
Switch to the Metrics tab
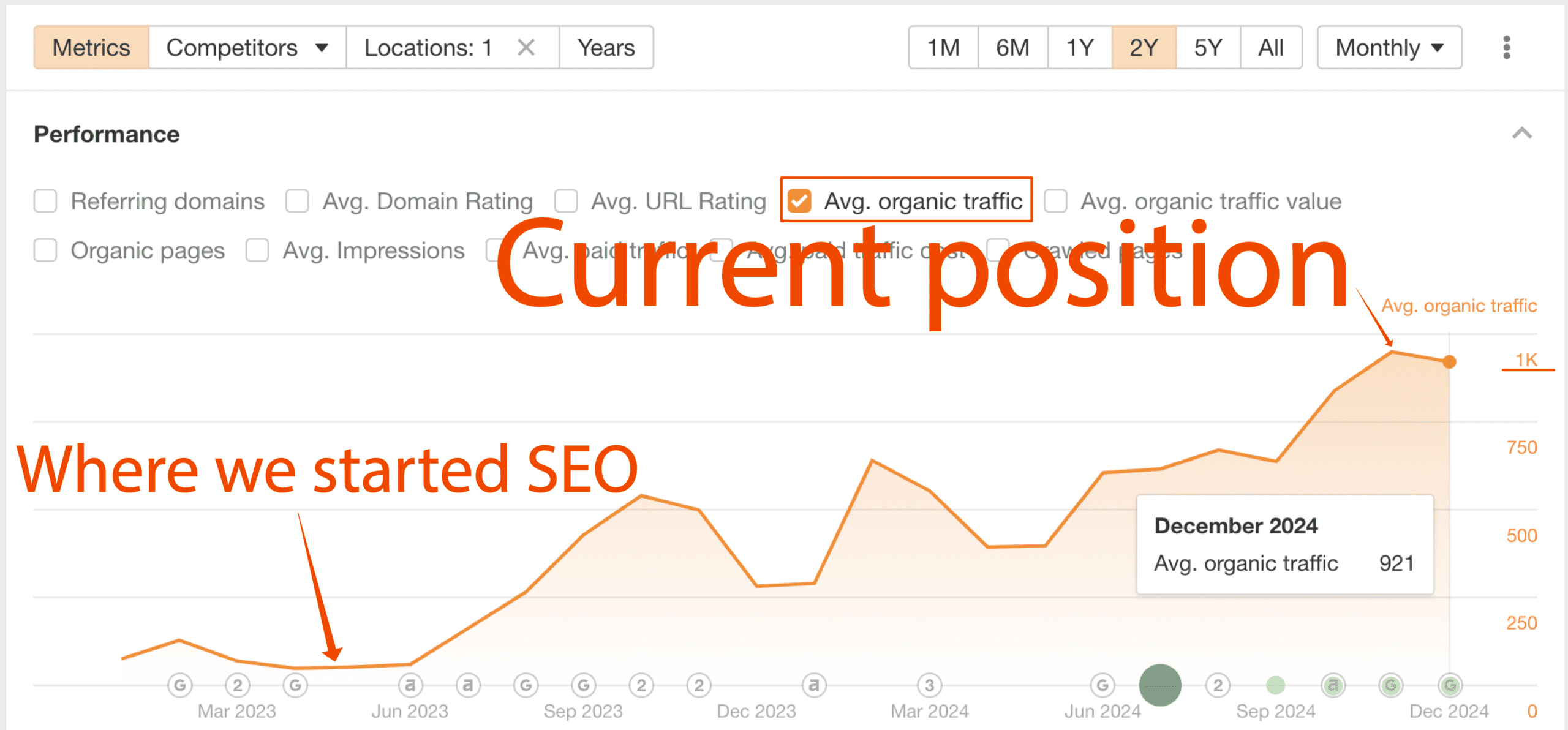click(91, 47)
